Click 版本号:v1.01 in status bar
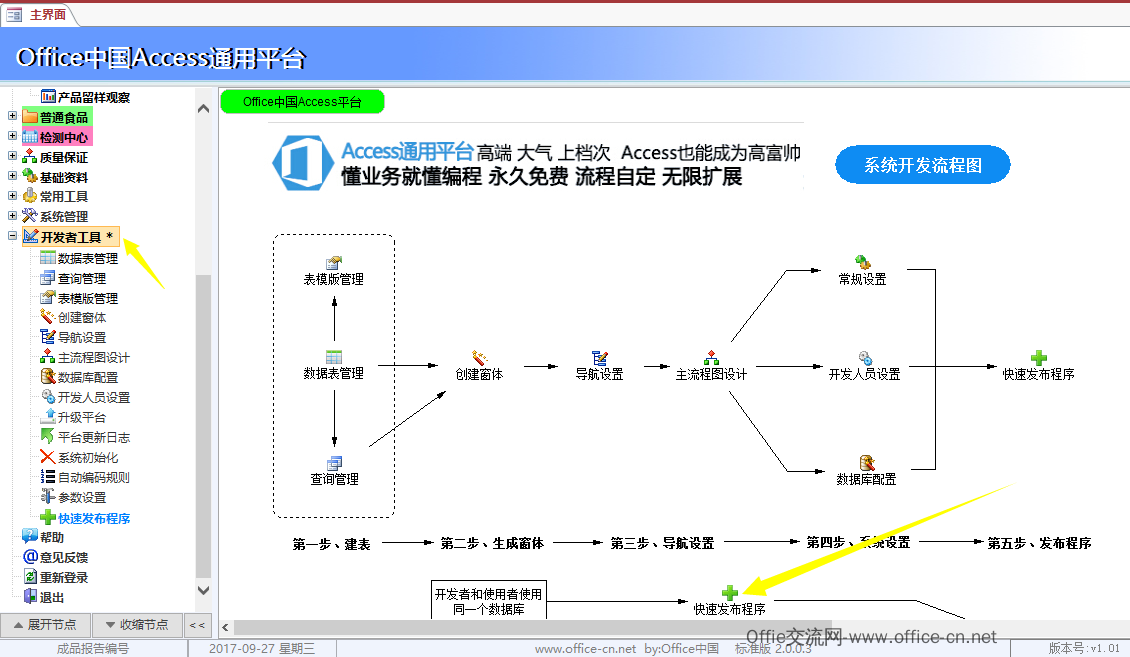The image size is (1130, 657). (x=1084, y=648)
